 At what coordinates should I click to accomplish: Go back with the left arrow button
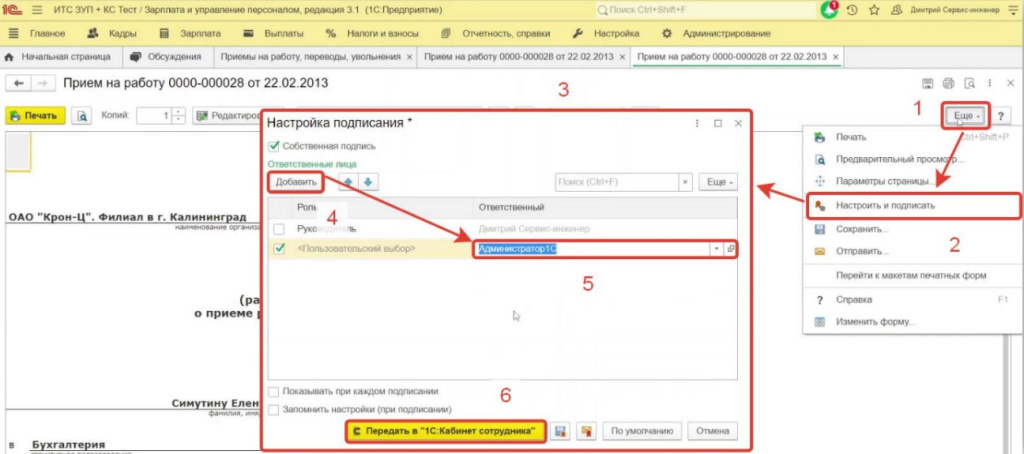(x=19, y=83)
